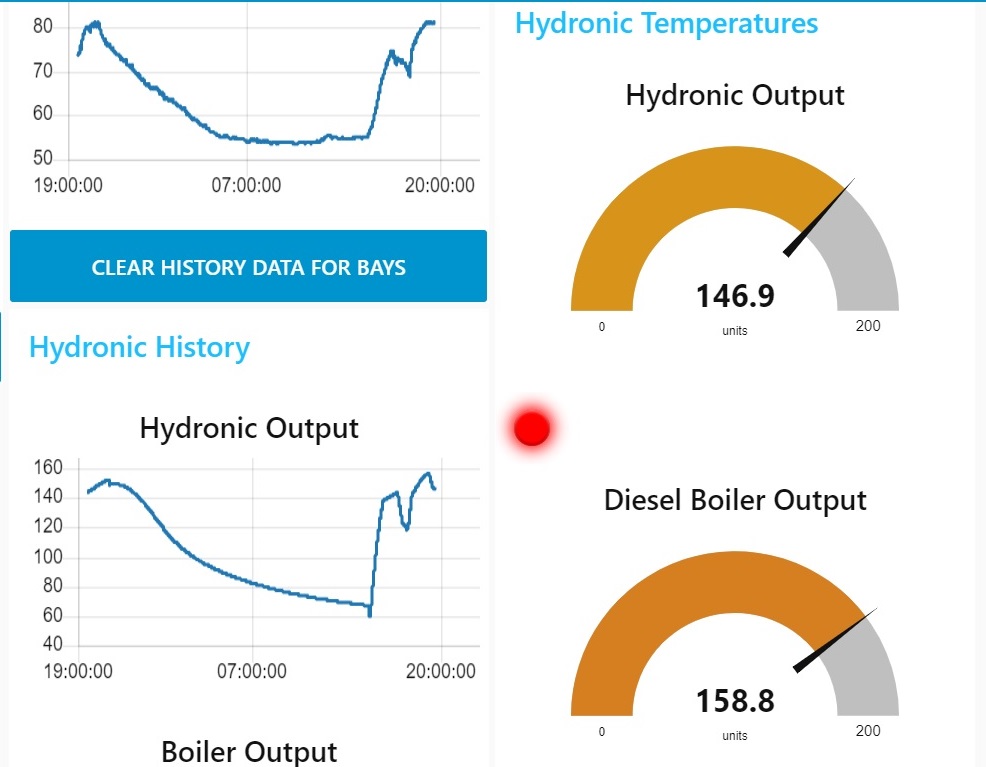Click the Clear History Data For Bays button
The image size is (986, 767).
248,266
